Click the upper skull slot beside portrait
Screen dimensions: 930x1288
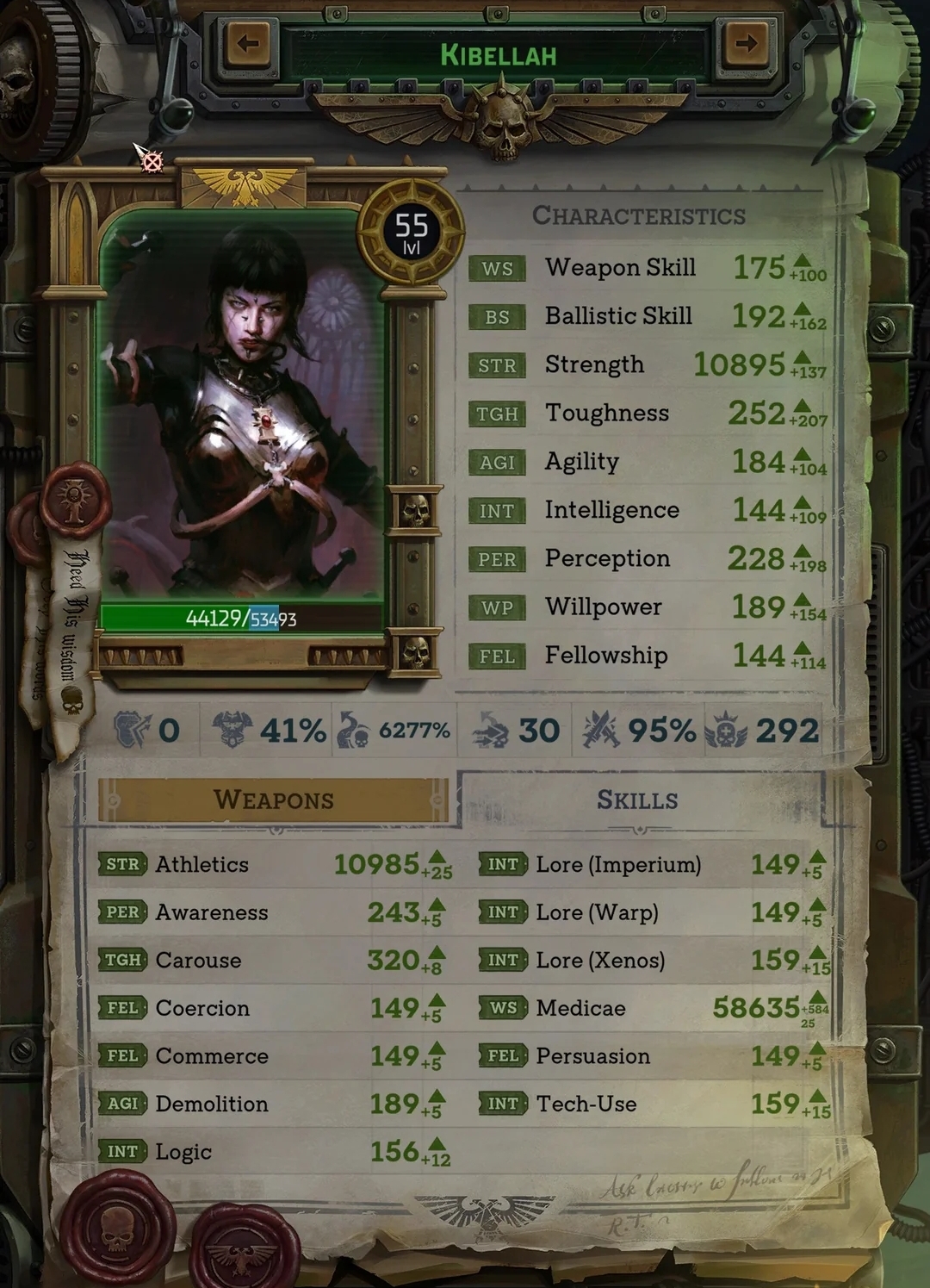pyautogui.click(x=415, y=510)
